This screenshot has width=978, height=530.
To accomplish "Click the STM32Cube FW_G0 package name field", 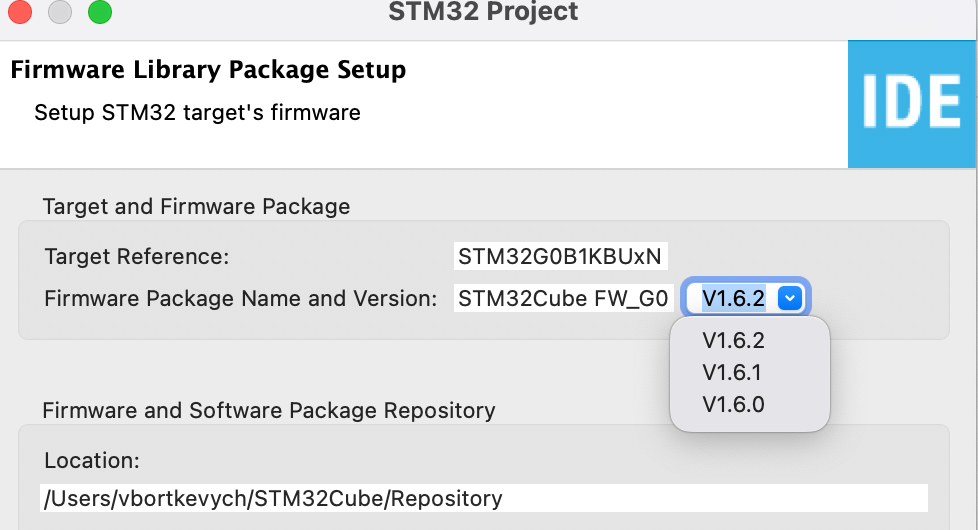I will tap(563, 297).
